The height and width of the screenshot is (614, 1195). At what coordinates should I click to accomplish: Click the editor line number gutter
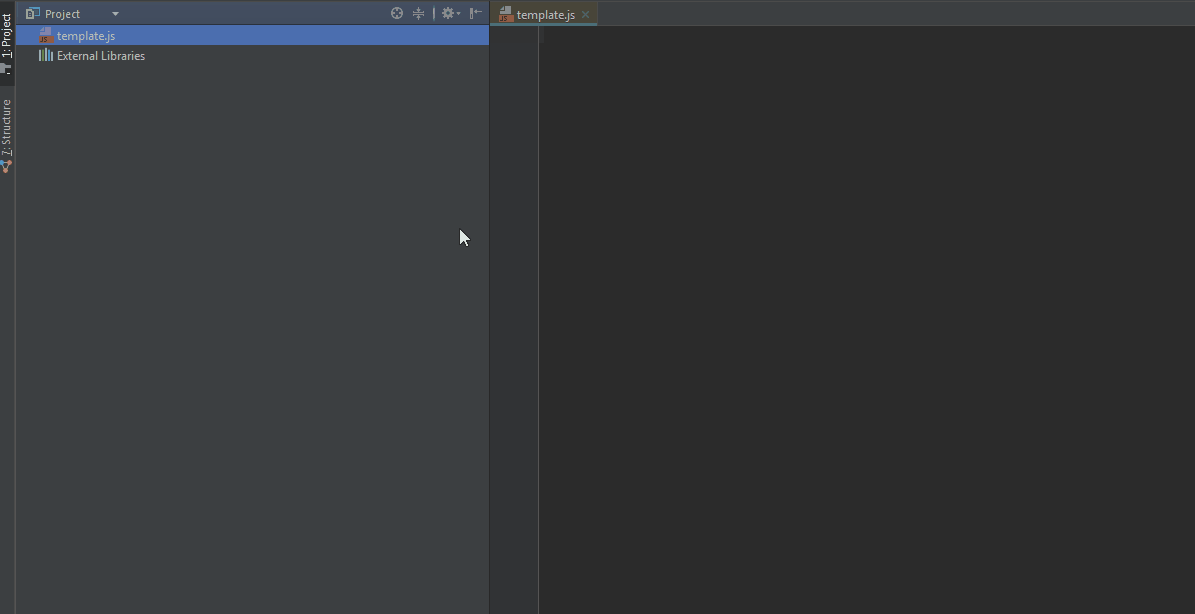pyautogui.click(x=514, y=300)
